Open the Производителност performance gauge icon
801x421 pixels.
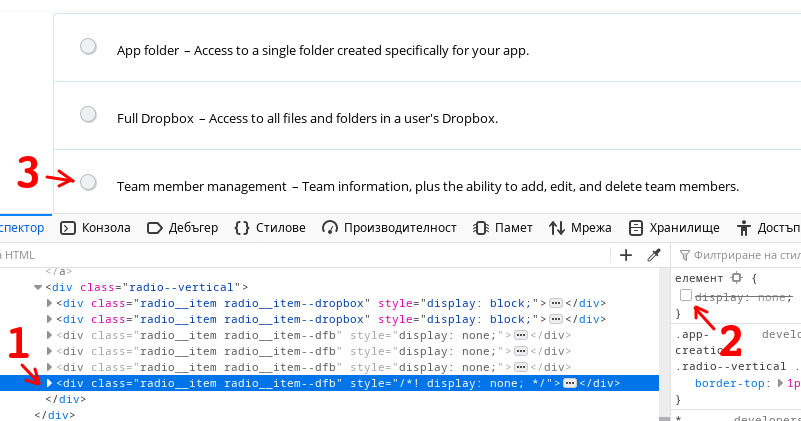click(x=330, y=228)
